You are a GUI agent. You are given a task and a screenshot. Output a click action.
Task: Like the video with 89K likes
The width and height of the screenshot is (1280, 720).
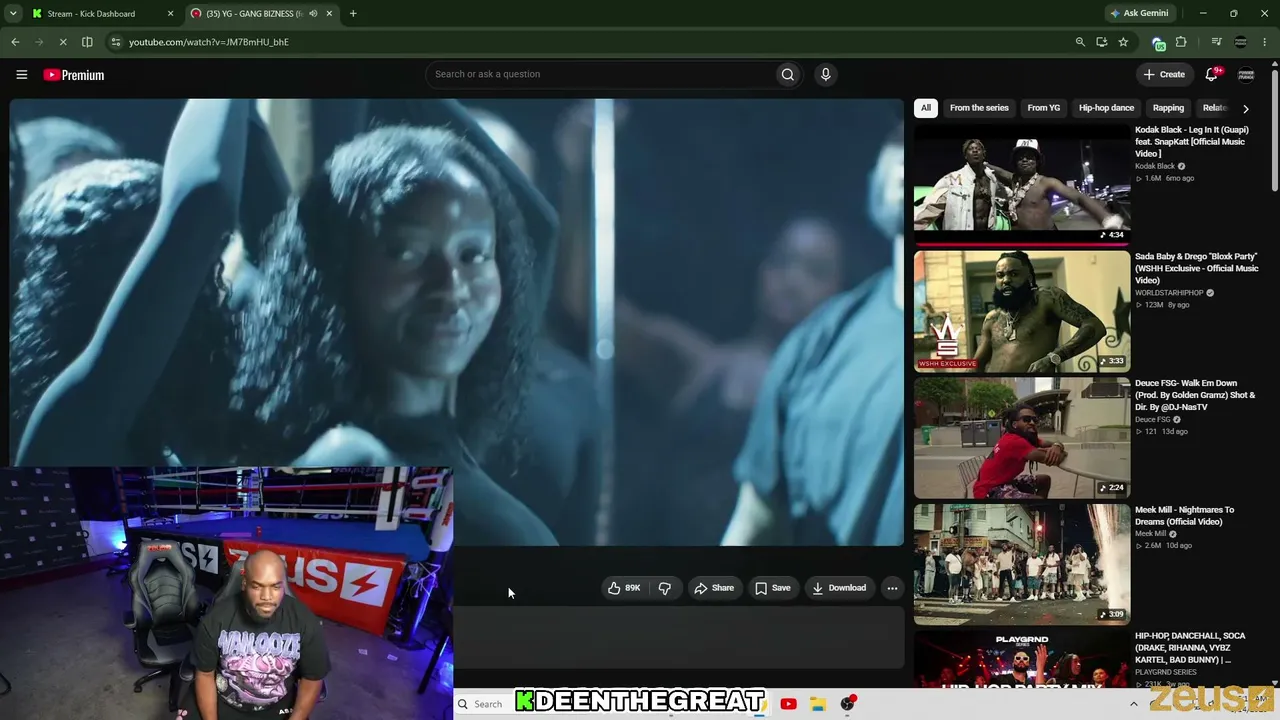coord(623,588)
